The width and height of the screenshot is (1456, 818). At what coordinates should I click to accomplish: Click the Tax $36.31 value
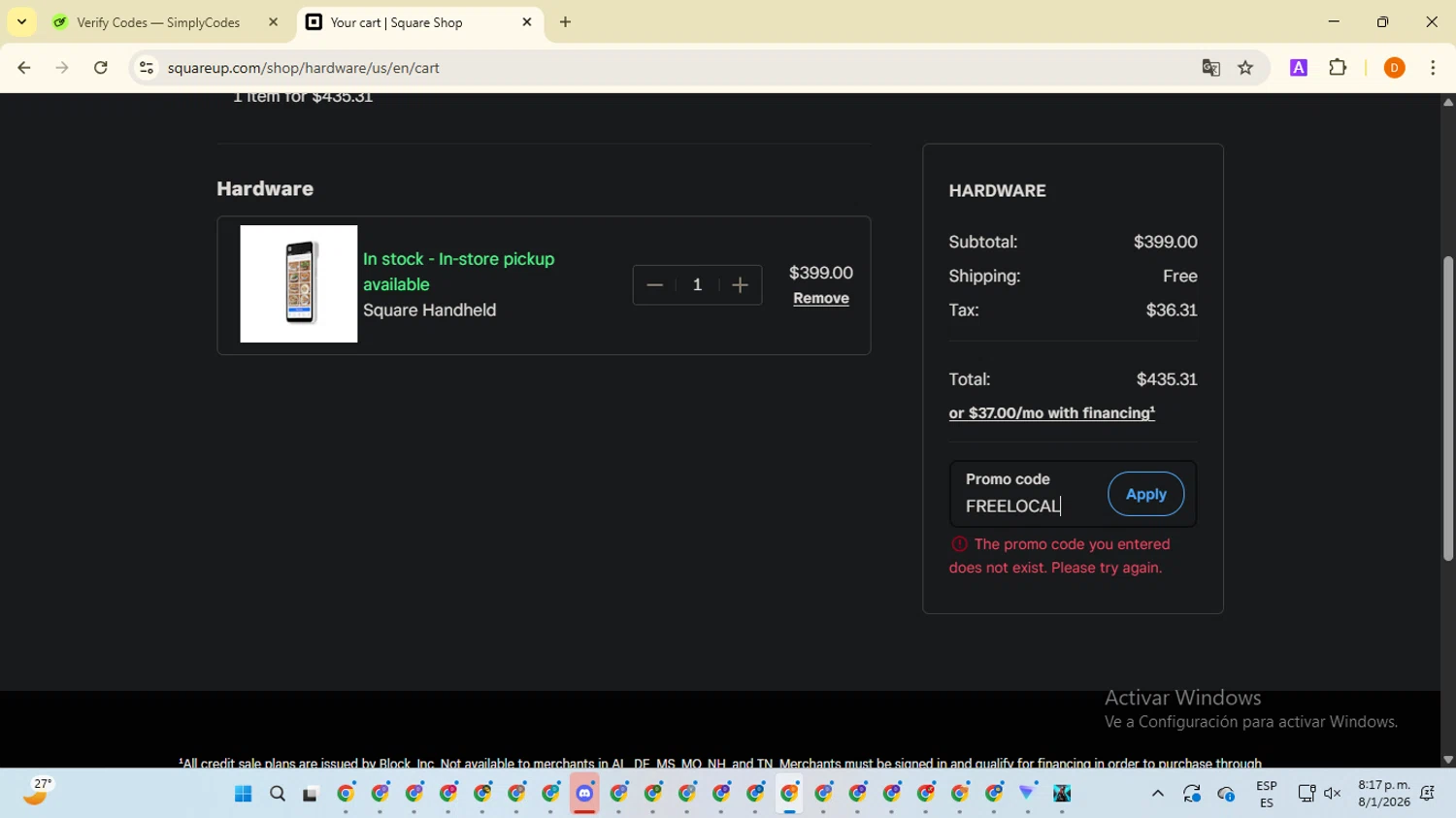[1172, 311]
